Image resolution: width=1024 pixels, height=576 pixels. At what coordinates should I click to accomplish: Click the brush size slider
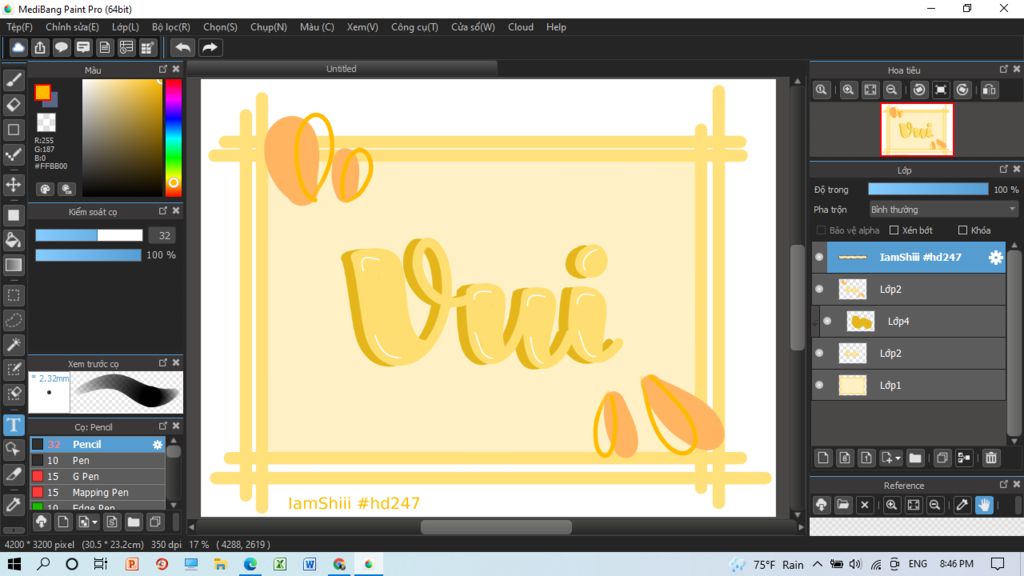click(x=89, y=235)
